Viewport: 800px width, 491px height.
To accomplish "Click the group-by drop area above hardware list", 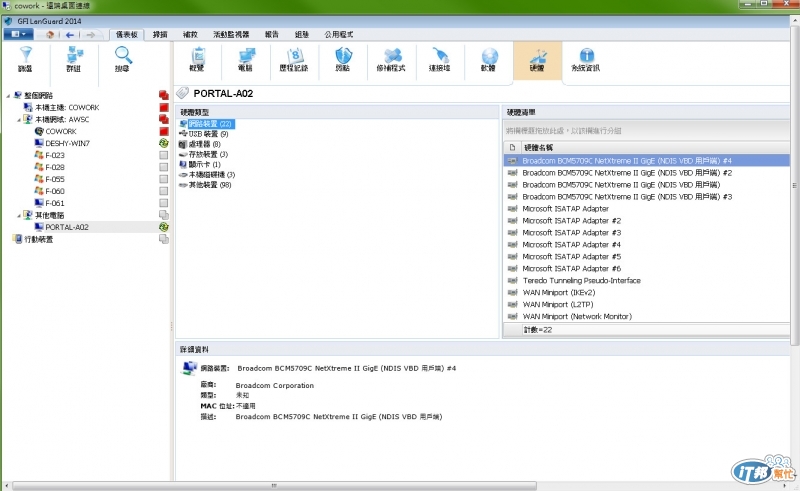I will pos(646,131).
